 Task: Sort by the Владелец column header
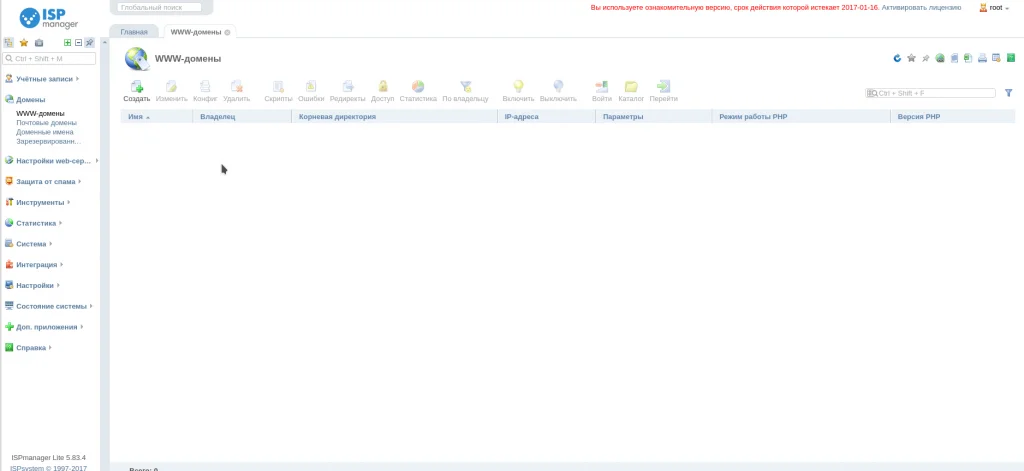coord(242,117)
